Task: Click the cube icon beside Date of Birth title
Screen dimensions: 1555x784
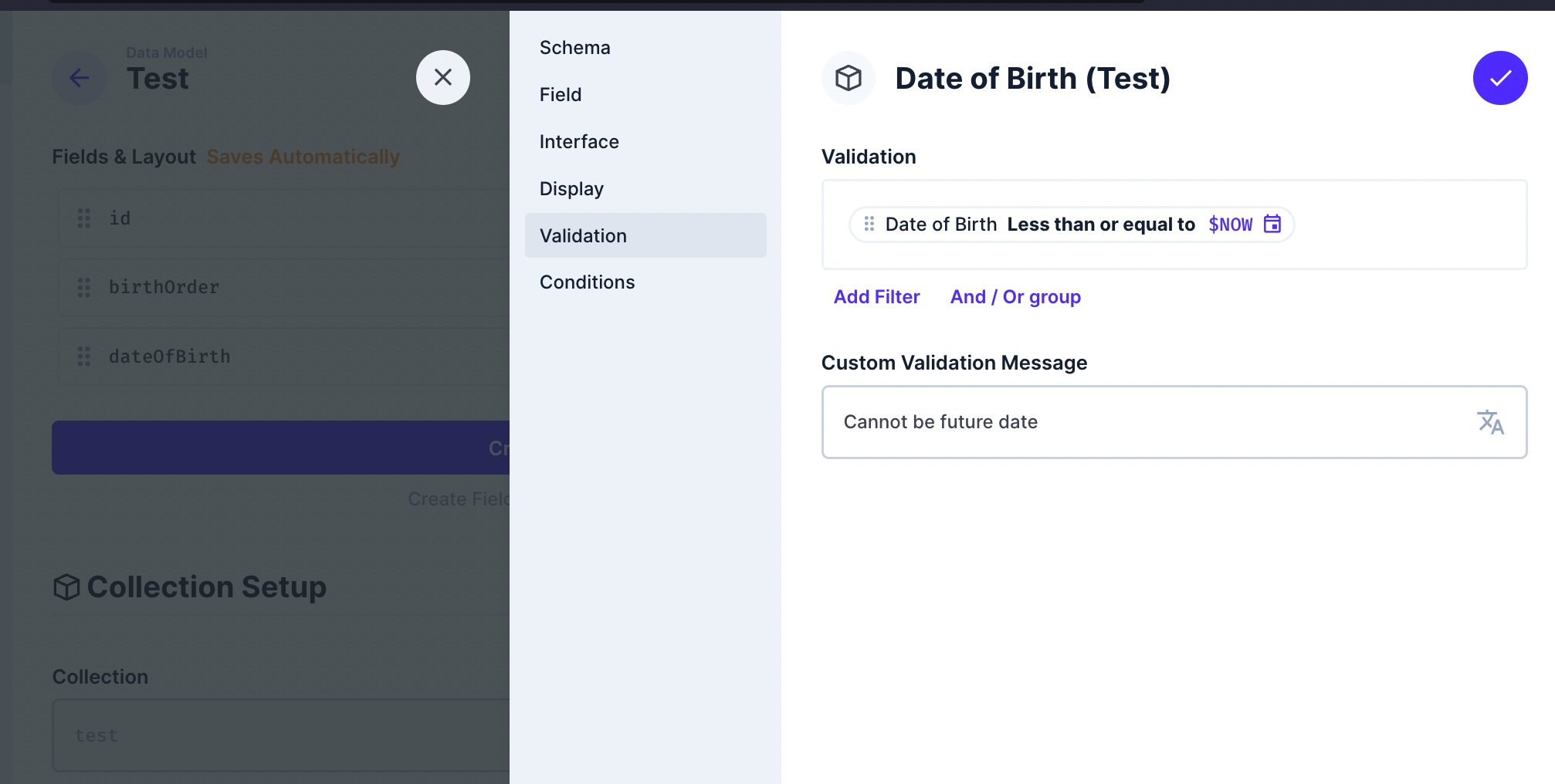Action: (848, 78)
